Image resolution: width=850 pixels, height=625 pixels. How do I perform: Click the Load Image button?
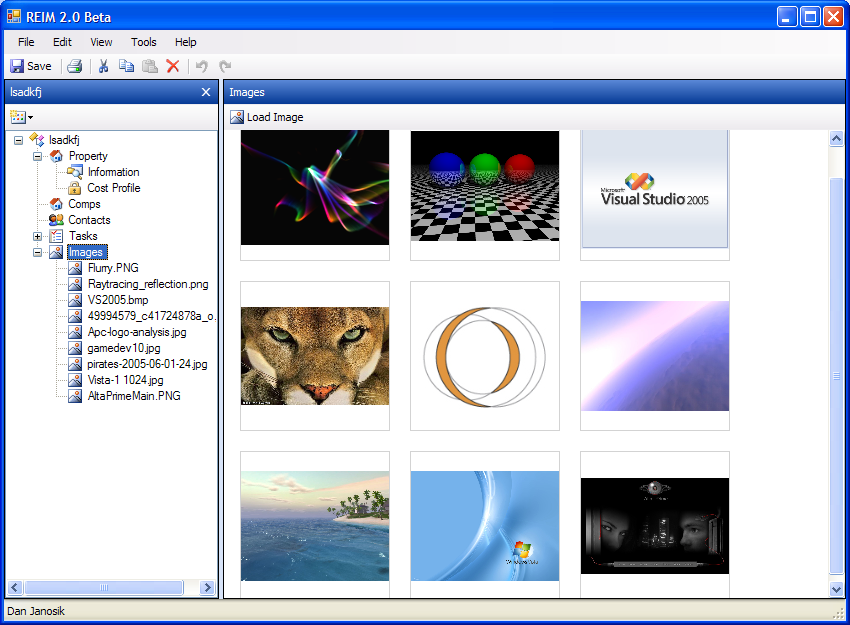pos(267,117)
